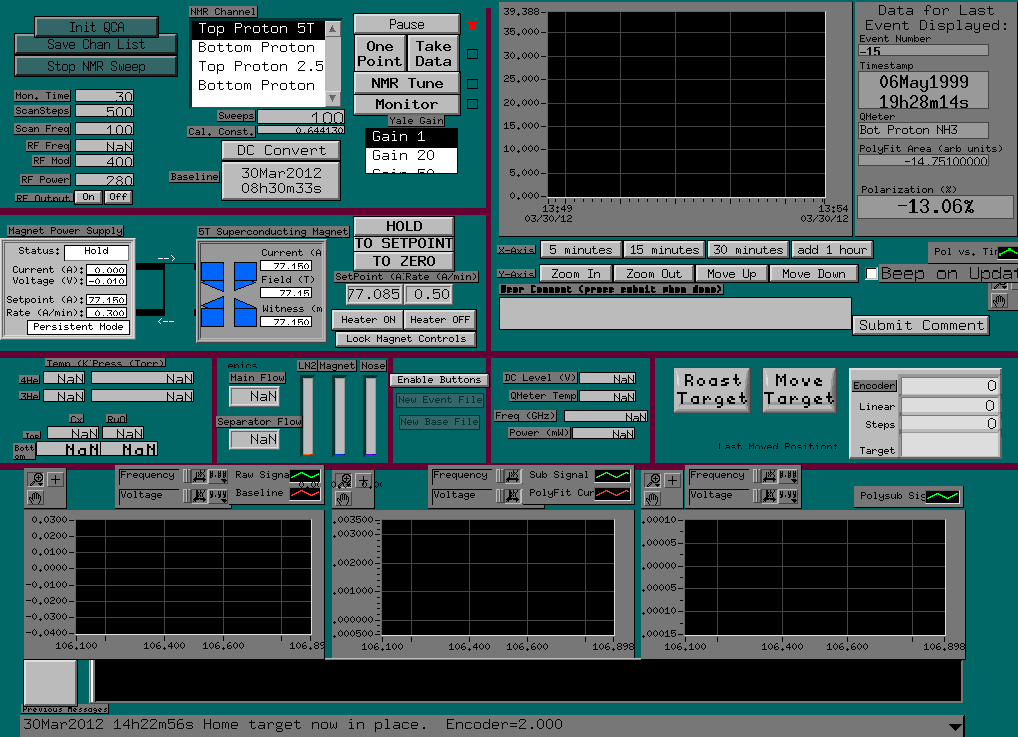1018x737 pixels.
Task: Toggle red indicator next to Pause
Action: coord(473,27)
